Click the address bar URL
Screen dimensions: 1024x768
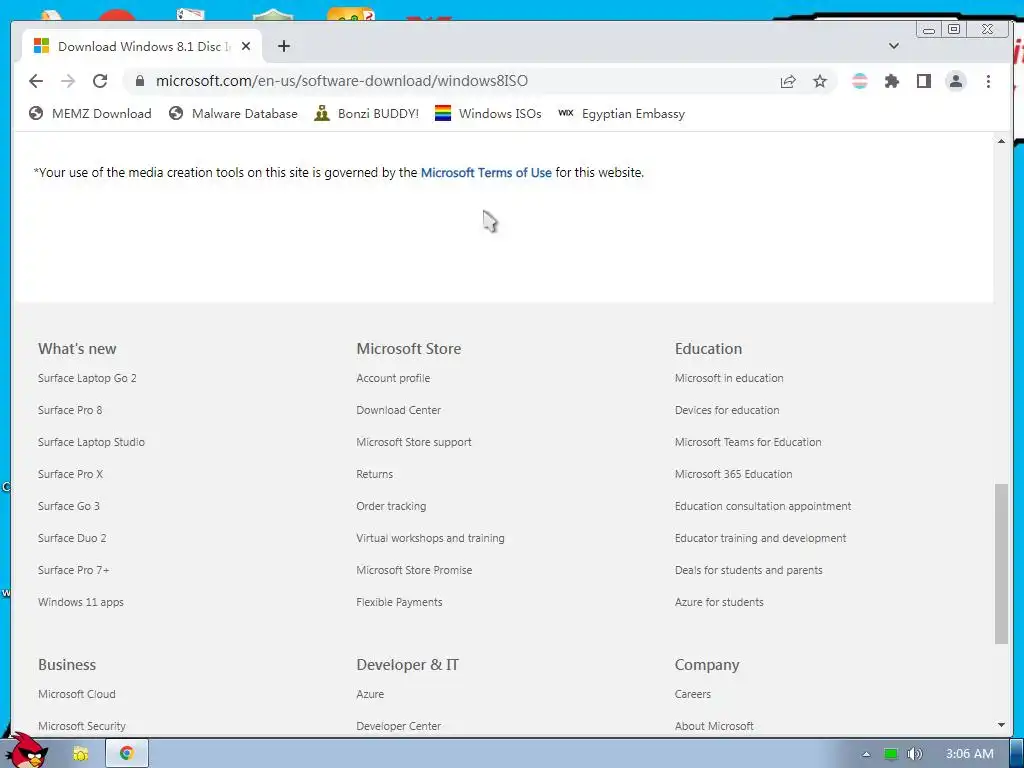click(x=342, y=81)
